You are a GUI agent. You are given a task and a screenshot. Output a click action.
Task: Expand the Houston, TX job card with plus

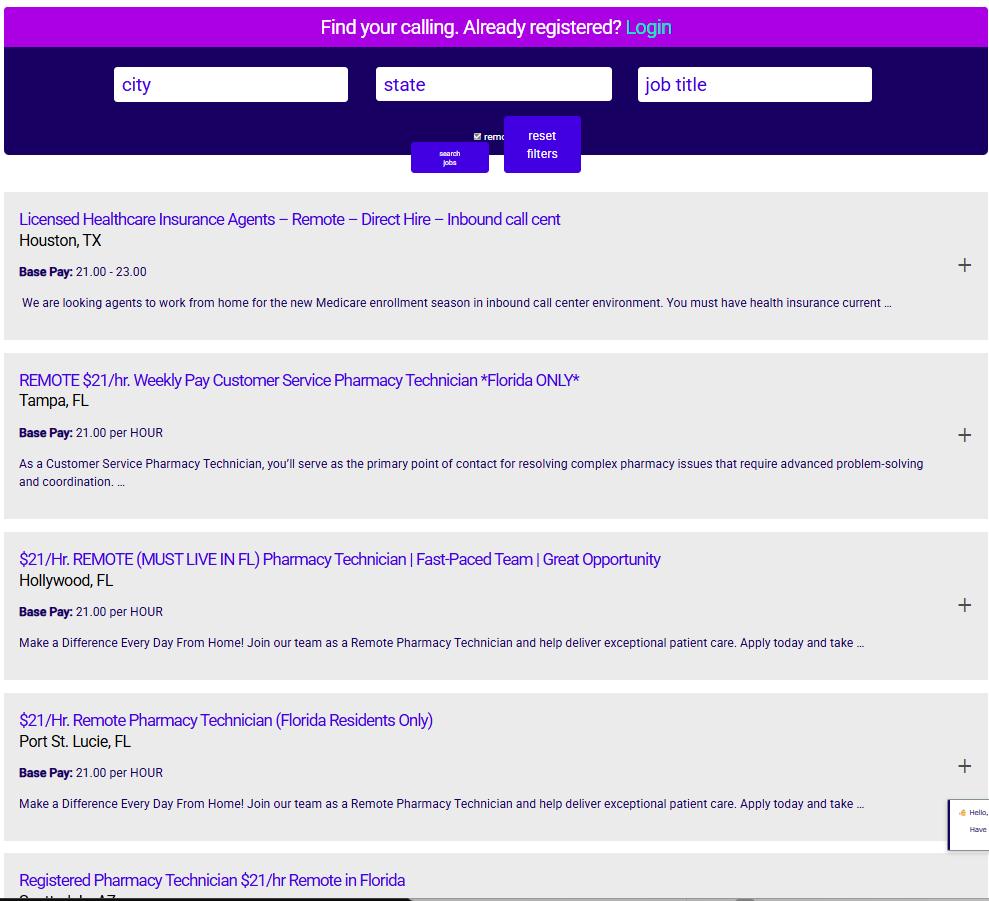click(964, 265)
